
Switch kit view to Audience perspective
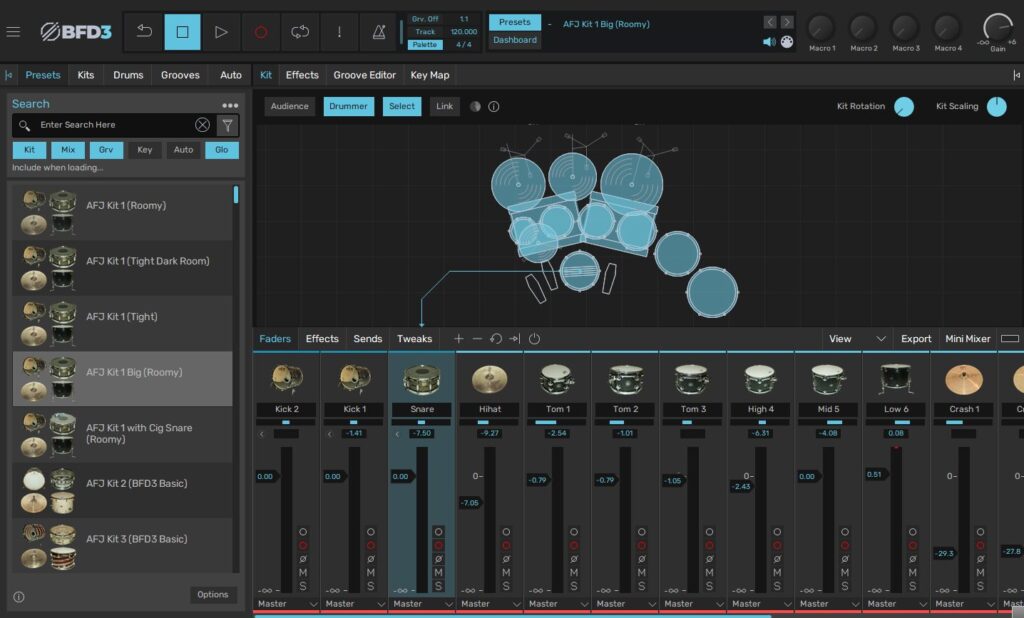coord(290,106)
